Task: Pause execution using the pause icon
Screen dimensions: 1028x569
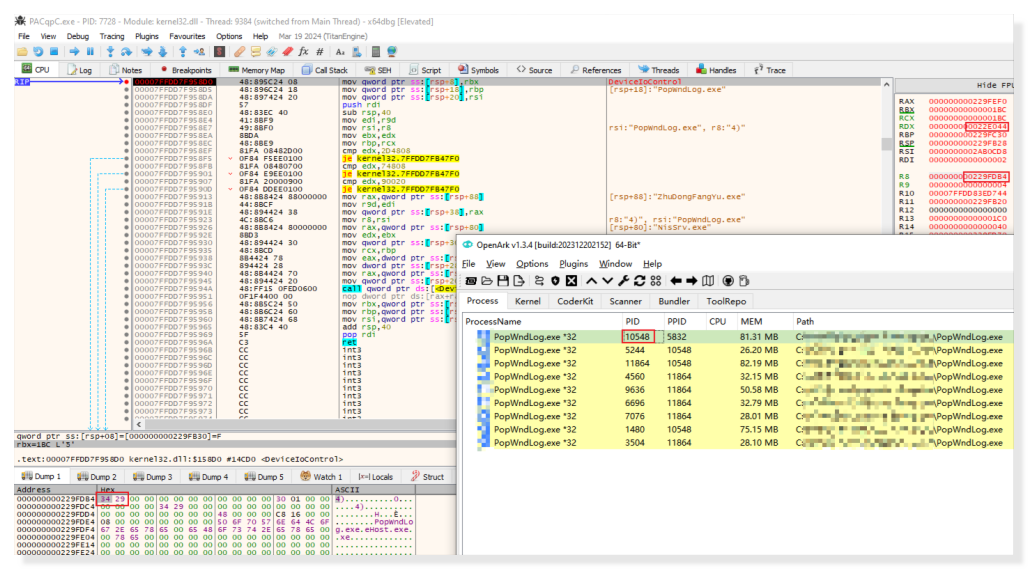Action: click(x=89, y=51)
